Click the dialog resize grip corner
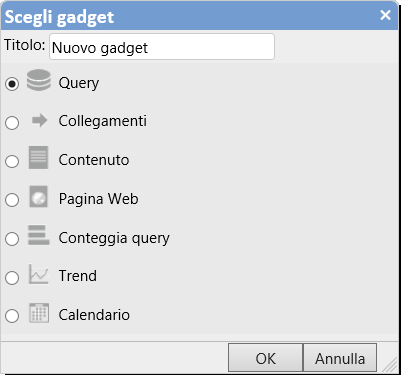The height and width of the screenshot is (375, 401). tap(390, 364)
